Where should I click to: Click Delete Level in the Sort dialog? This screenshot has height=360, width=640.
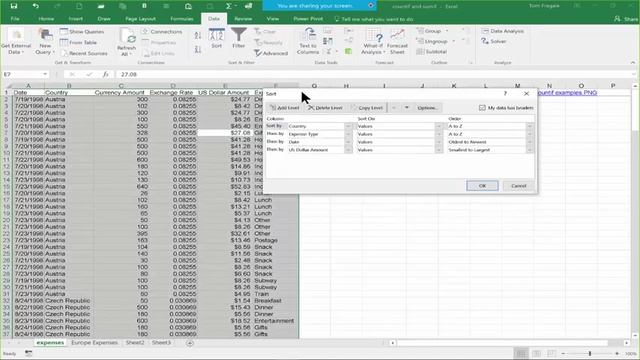pyautogui.click(x=325, y=108)
